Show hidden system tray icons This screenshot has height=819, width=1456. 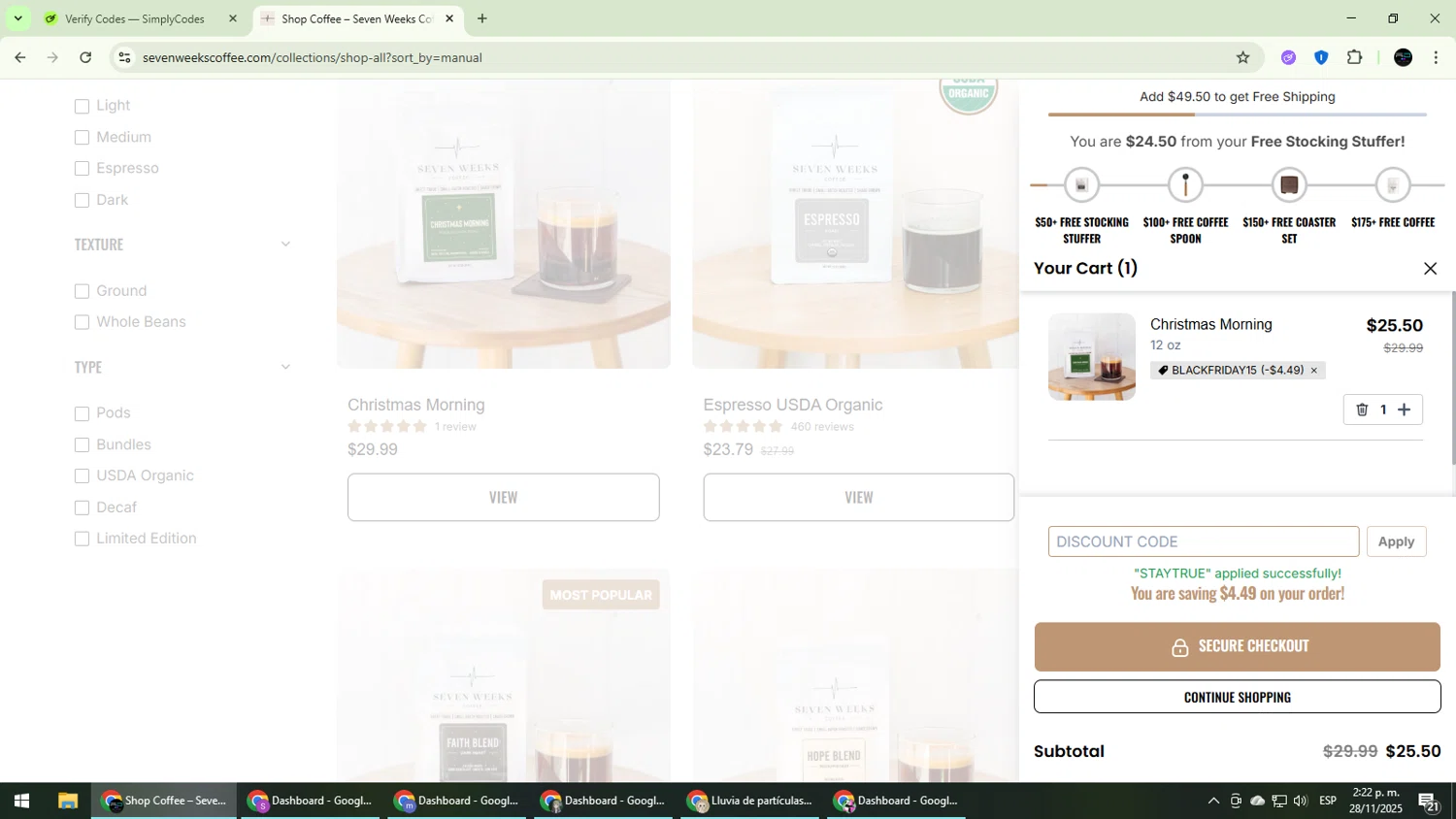pyautogui.click(x=1213, y=801)
